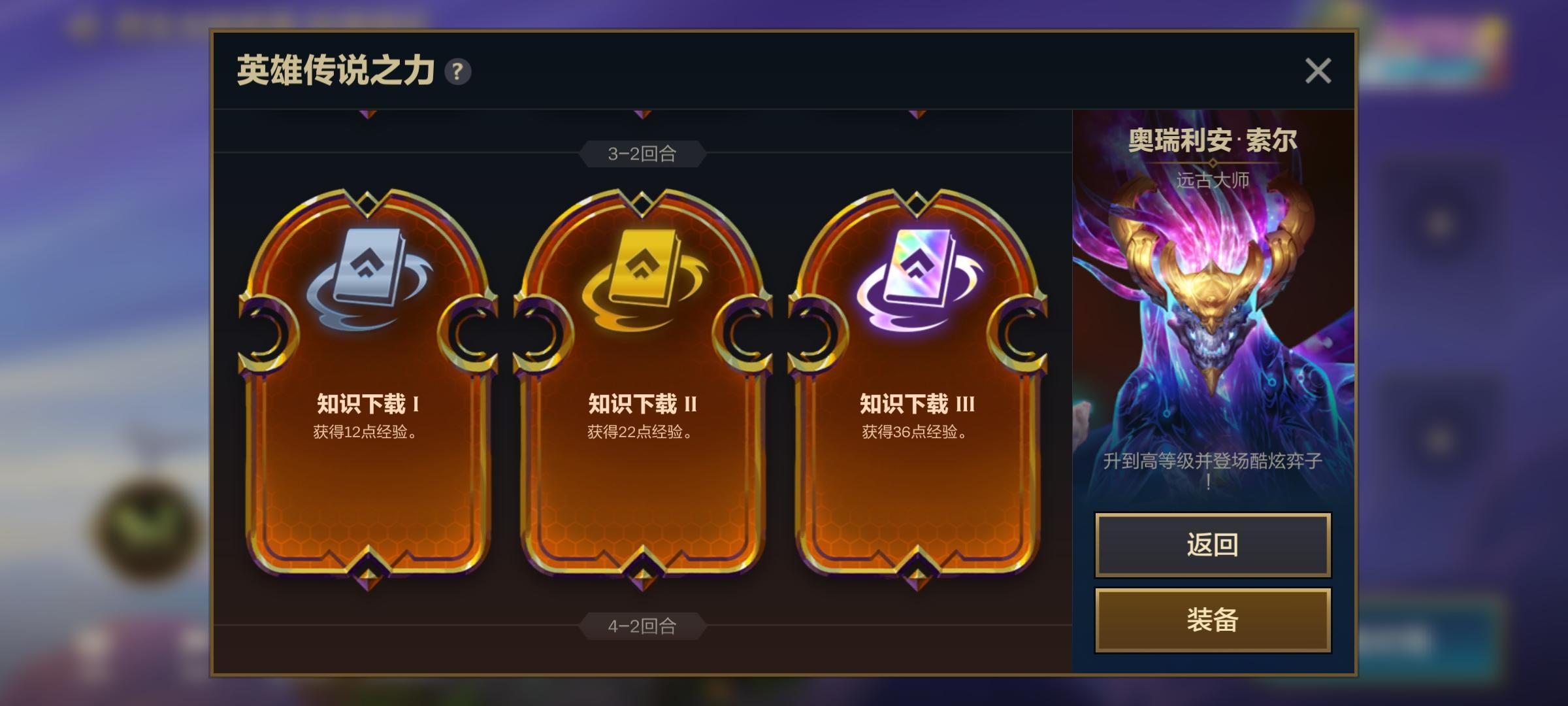Click the 3-2回合 round label

(642, 154)
